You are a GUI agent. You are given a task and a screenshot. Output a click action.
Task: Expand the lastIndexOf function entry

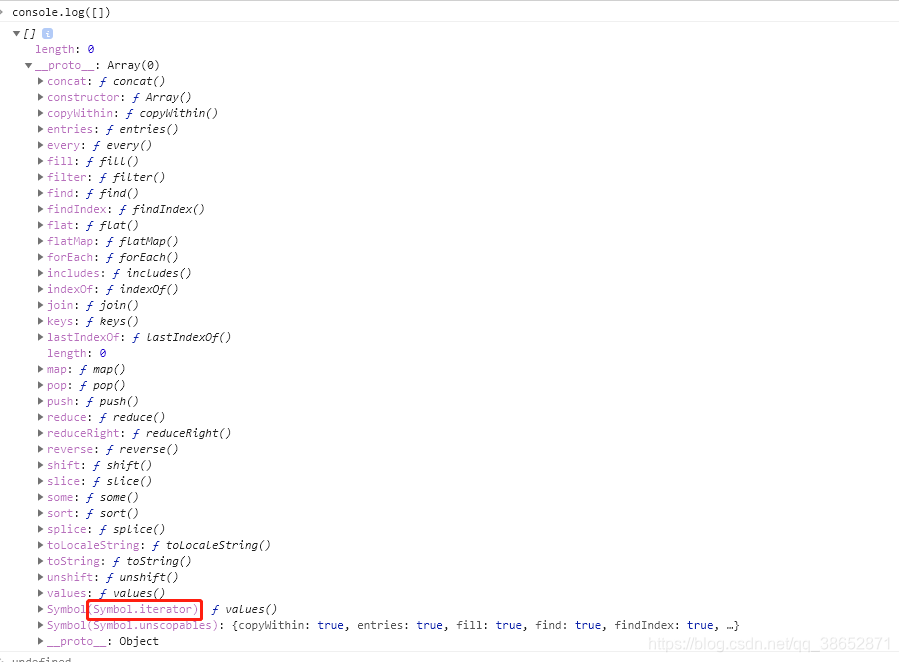click(41, 338)
